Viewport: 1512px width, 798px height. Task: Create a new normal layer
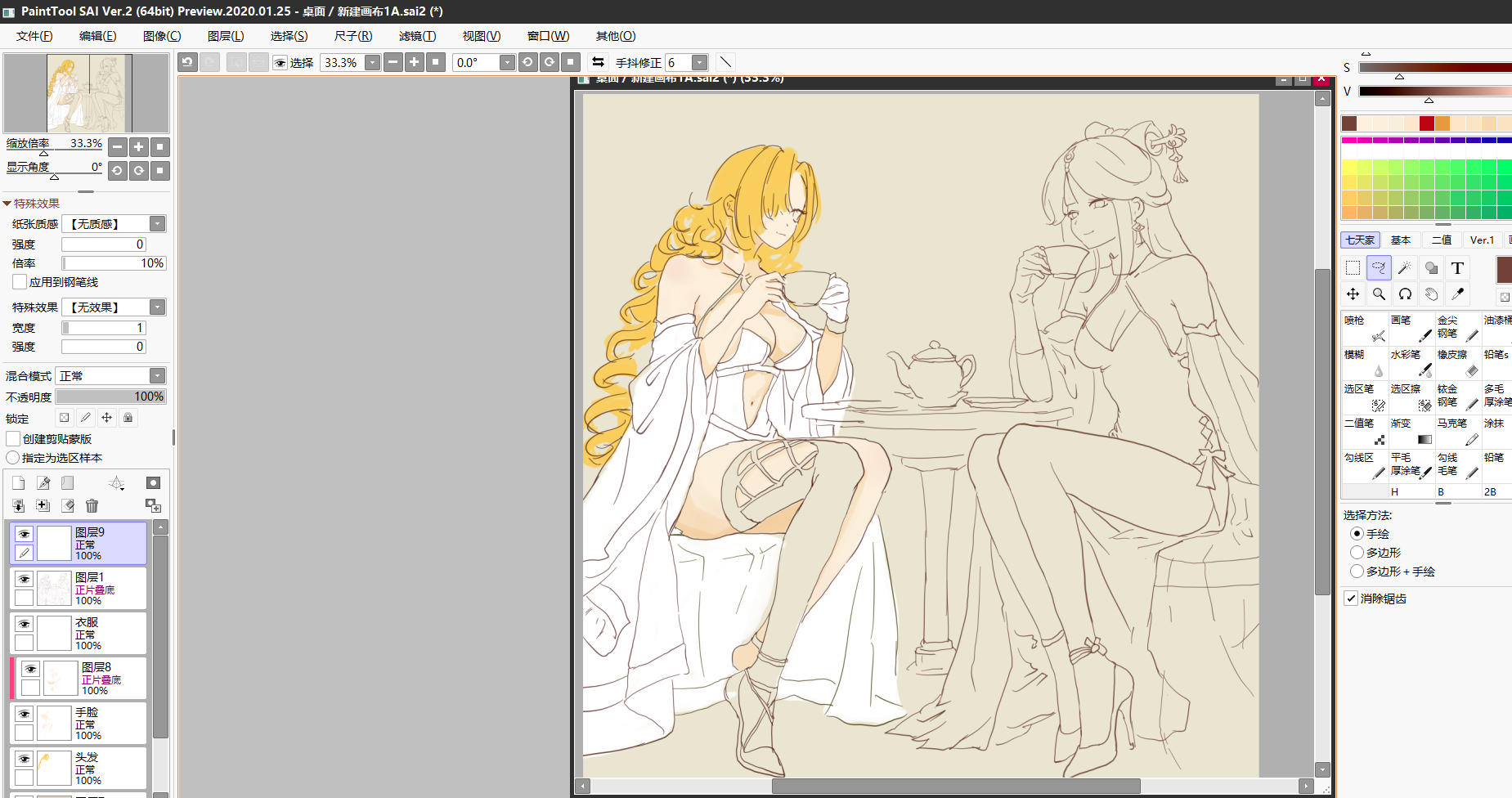(x=19, y=483)
